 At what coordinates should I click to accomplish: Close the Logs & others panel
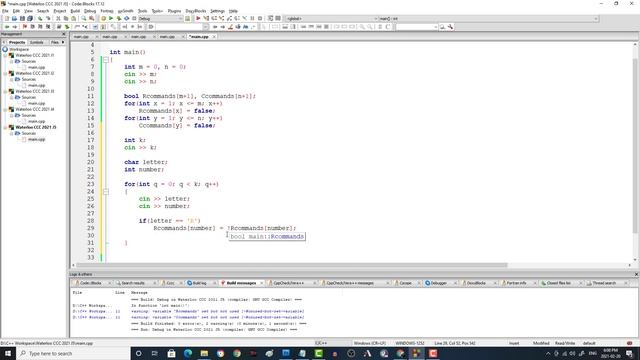[636, 274]
